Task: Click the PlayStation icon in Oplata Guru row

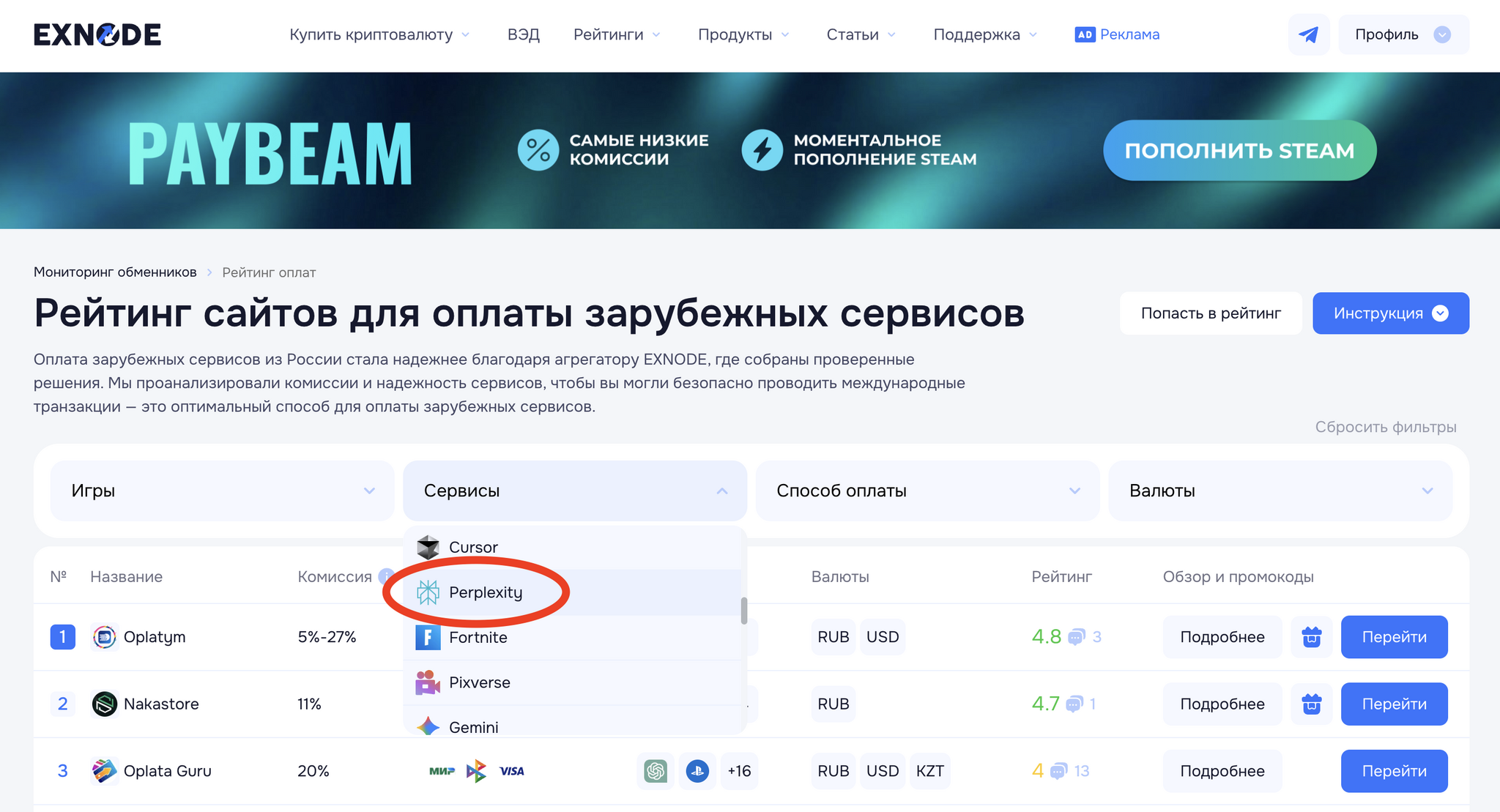Action: (x=697, y=771)
